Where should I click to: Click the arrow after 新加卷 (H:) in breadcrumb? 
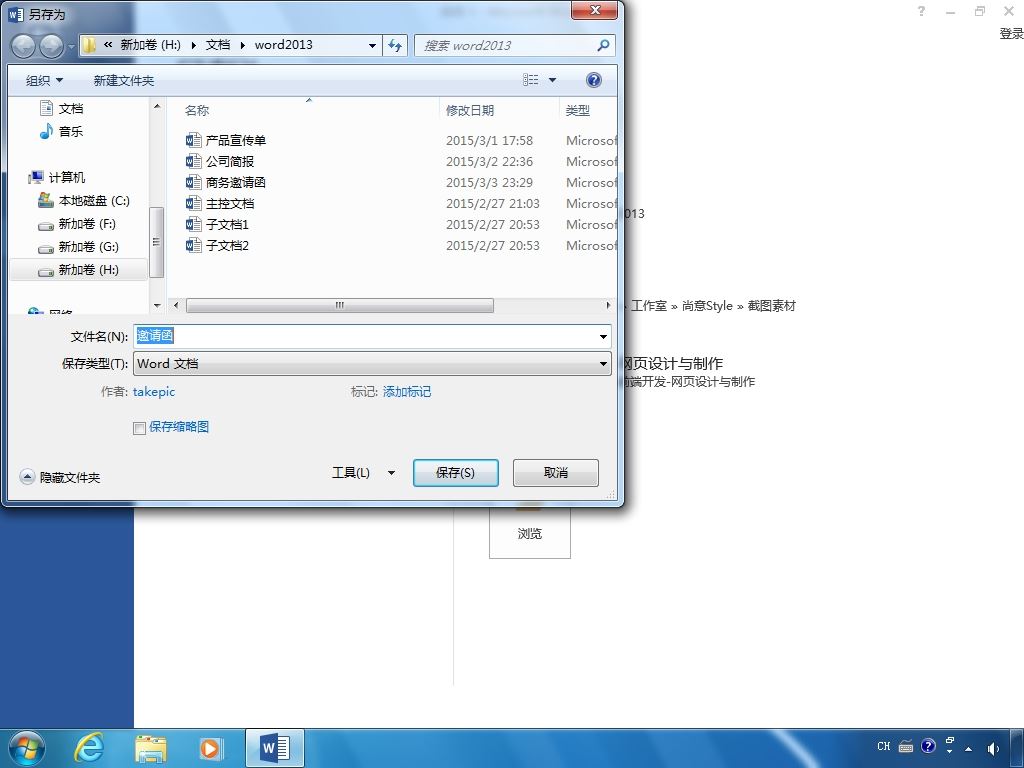pyautogui.click(x=193, y=45)
